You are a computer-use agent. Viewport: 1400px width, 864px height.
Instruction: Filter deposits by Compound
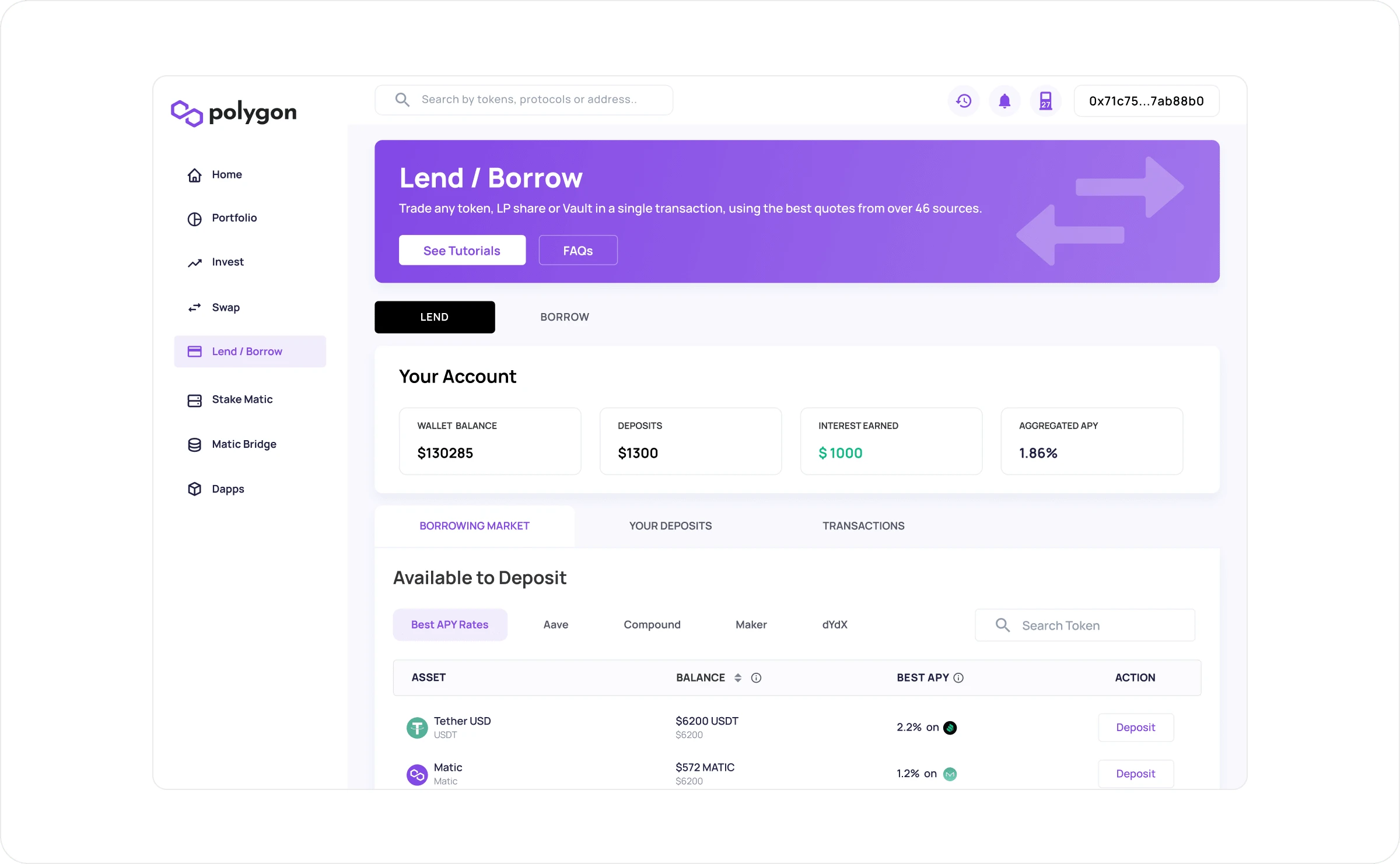tap(652, 625)
